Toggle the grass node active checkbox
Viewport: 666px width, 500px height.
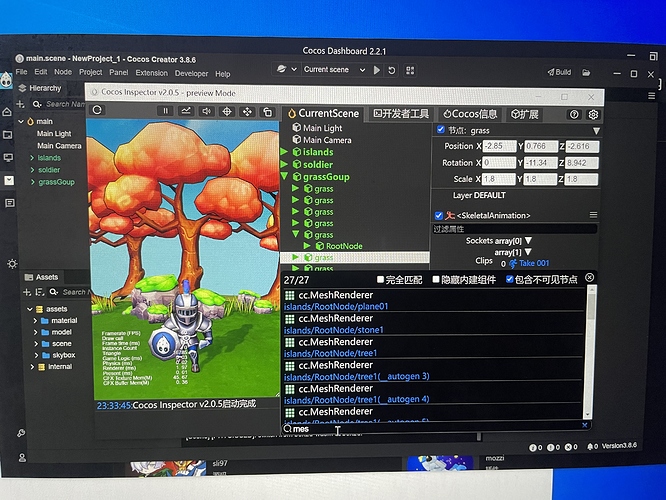(x=441, y=129)
